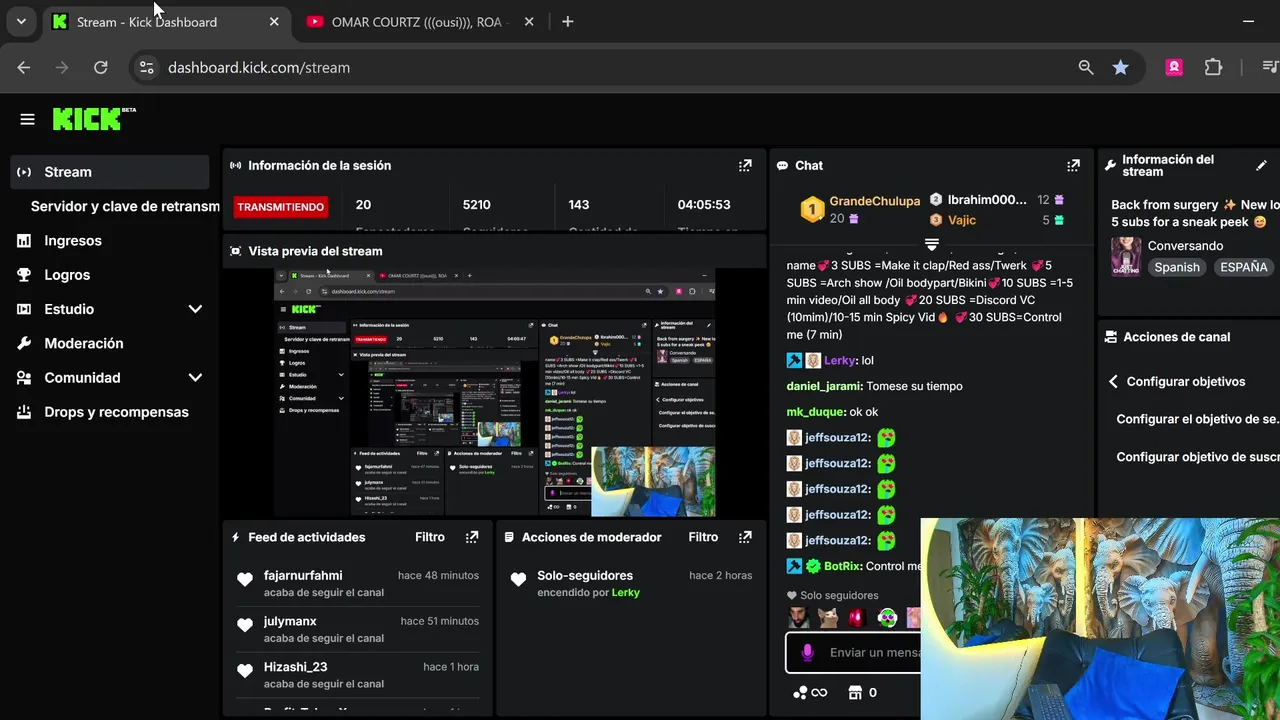This screenshot has width=1280, height=720.
Task: Open the Filtro in Feed de actividades
Action: pyautogui.click(x=430, y=537)
